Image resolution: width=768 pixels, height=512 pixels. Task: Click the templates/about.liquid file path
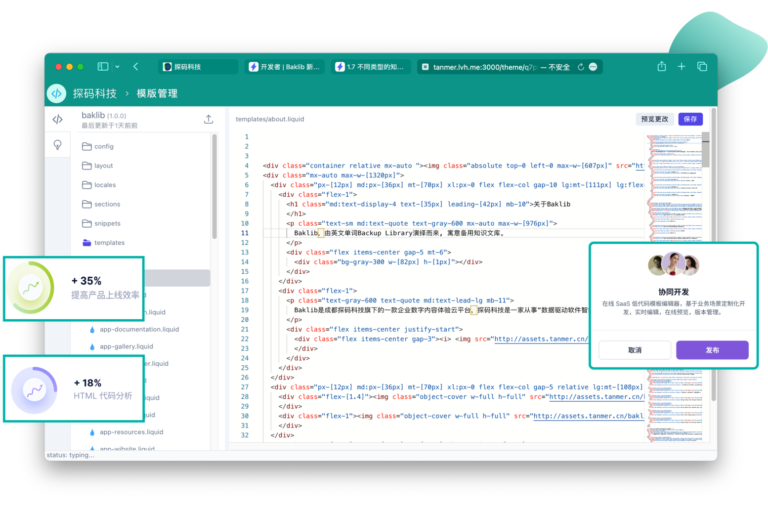pos(270,119)
